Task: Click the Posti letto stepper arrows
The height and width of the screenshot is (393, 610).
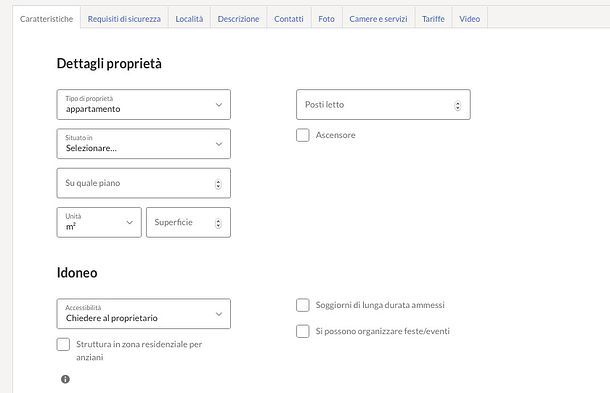Action: [x=458, y=105]
